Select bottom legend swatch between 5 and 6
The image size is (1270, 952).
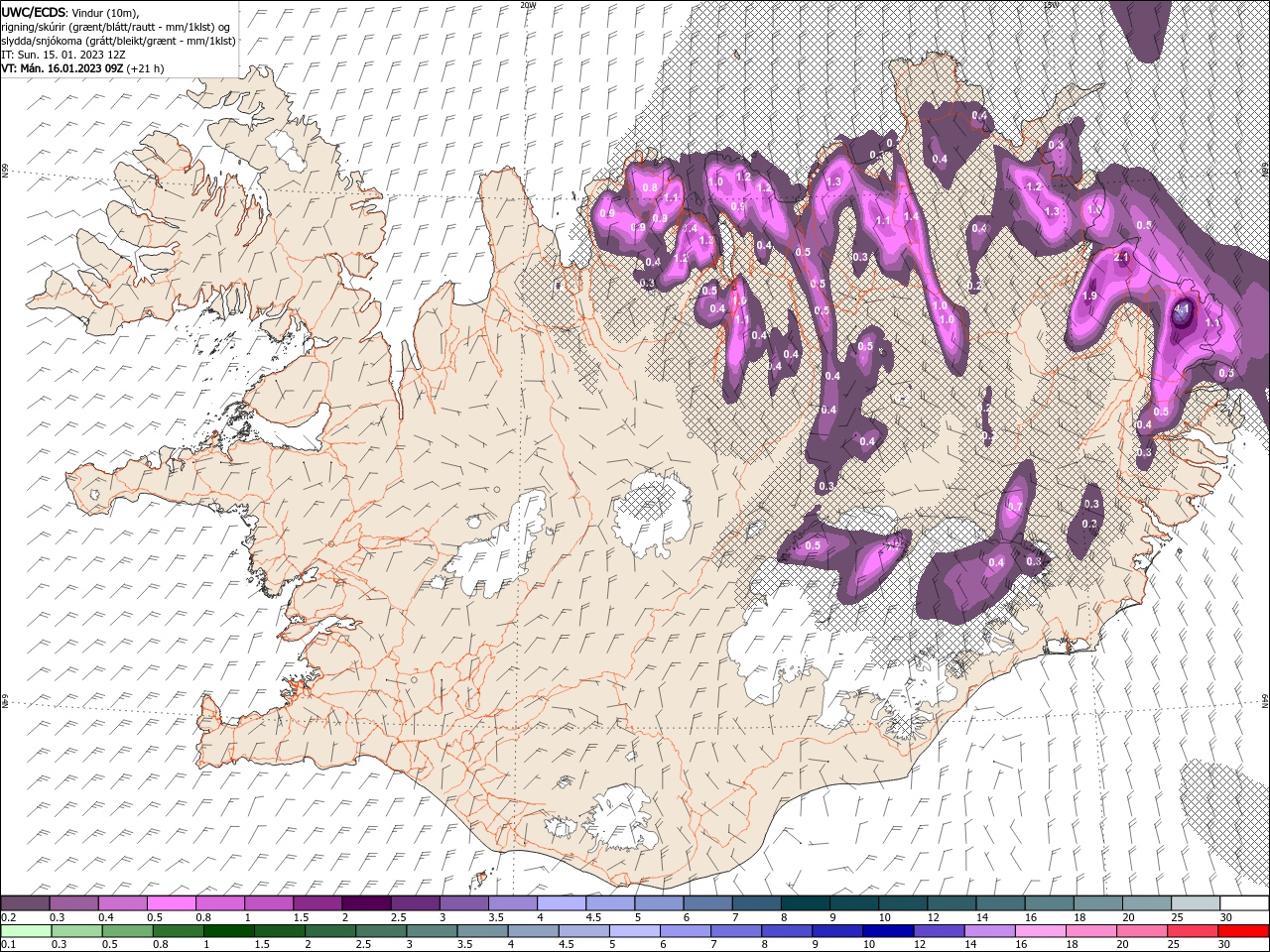(x=635, y=931)
